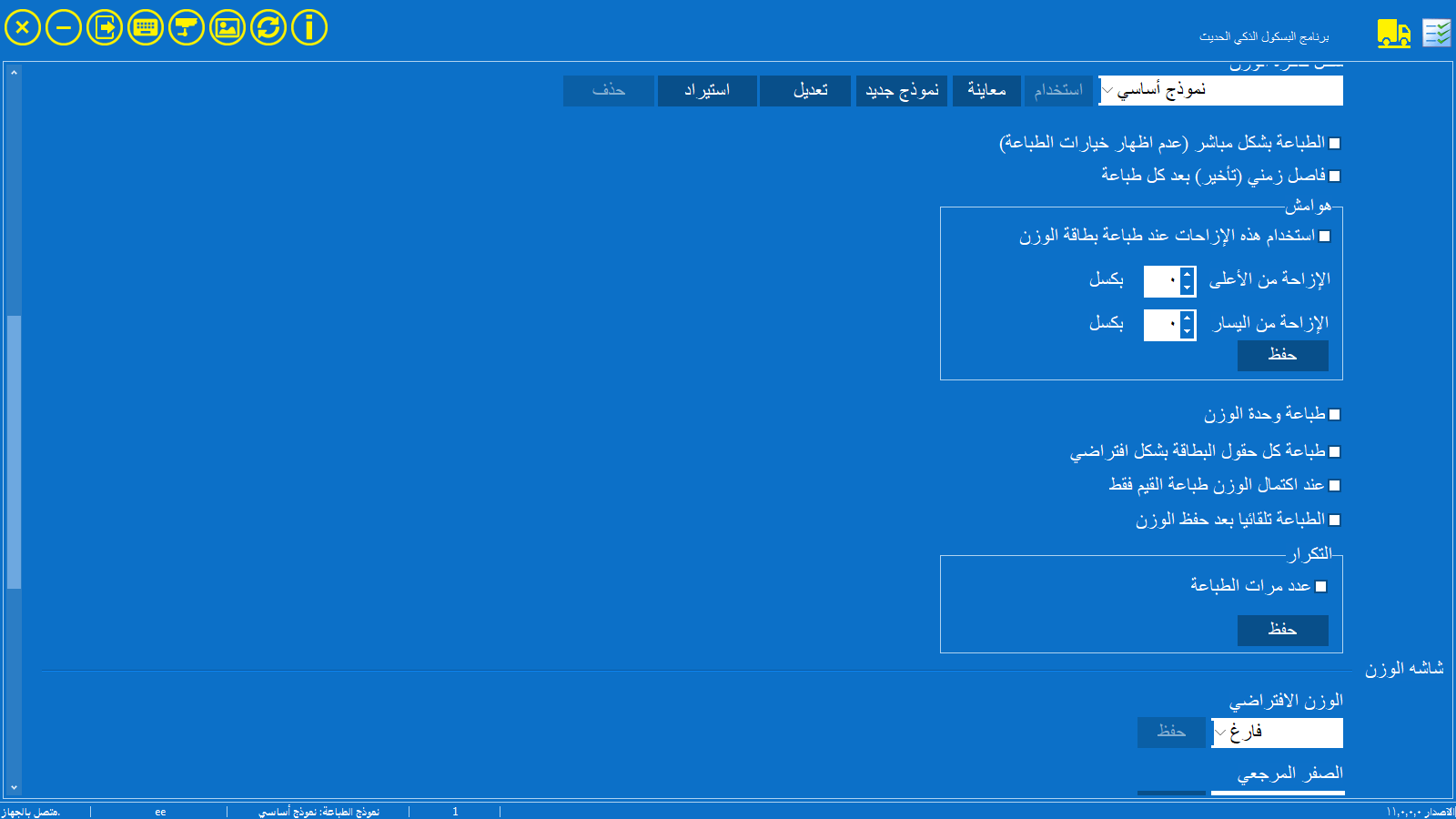Enable الطباعة بشكل مباشر checkbox

coord(1335,144)
